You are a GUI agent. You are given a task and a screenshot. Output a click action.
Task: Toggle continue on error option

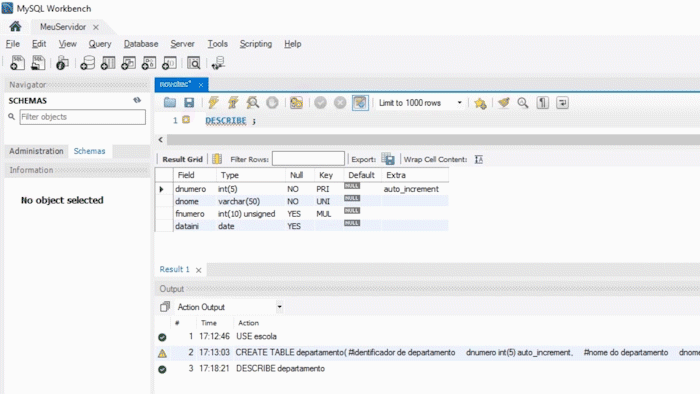click(296, 103)
